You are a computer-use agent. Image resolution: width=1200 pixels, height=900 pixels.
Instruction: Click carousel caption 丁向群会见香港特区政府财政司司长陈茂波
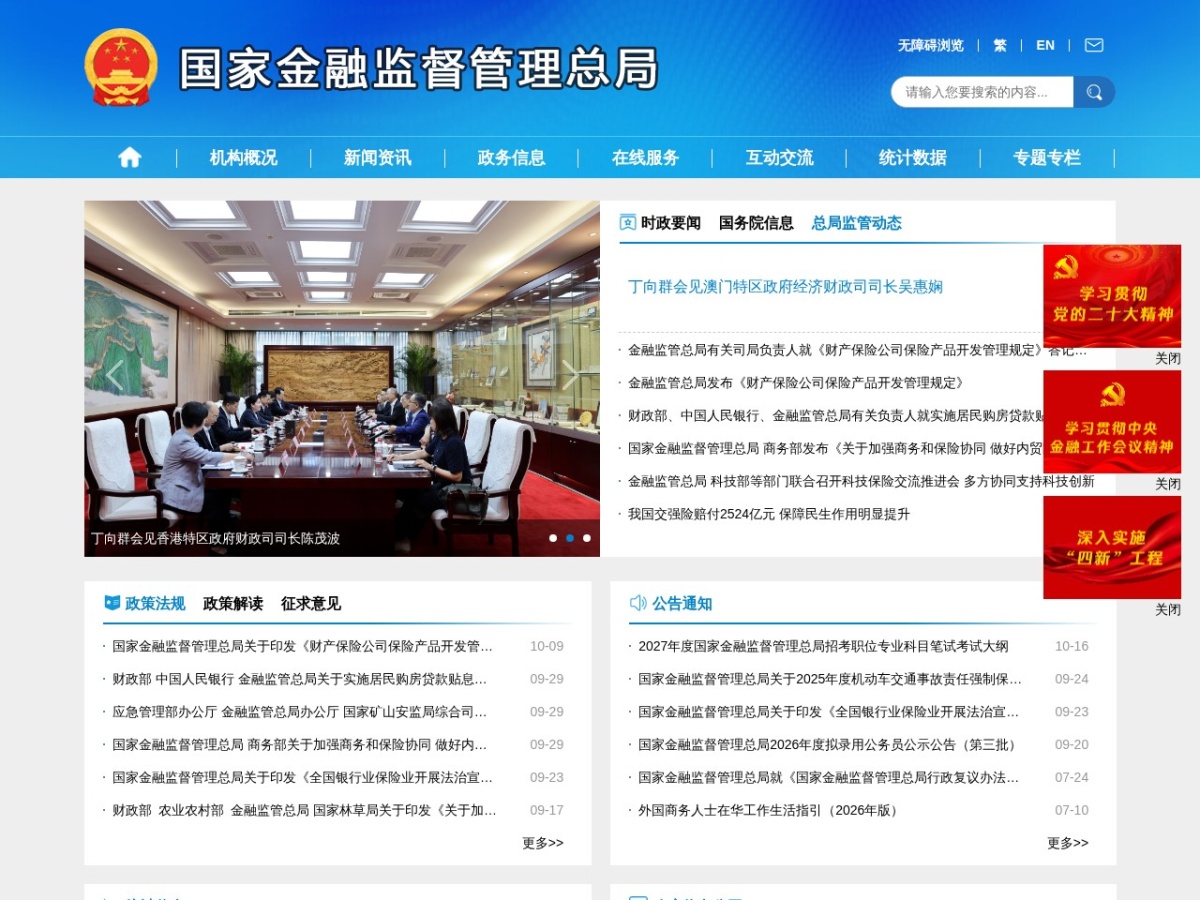coord(215,538)
